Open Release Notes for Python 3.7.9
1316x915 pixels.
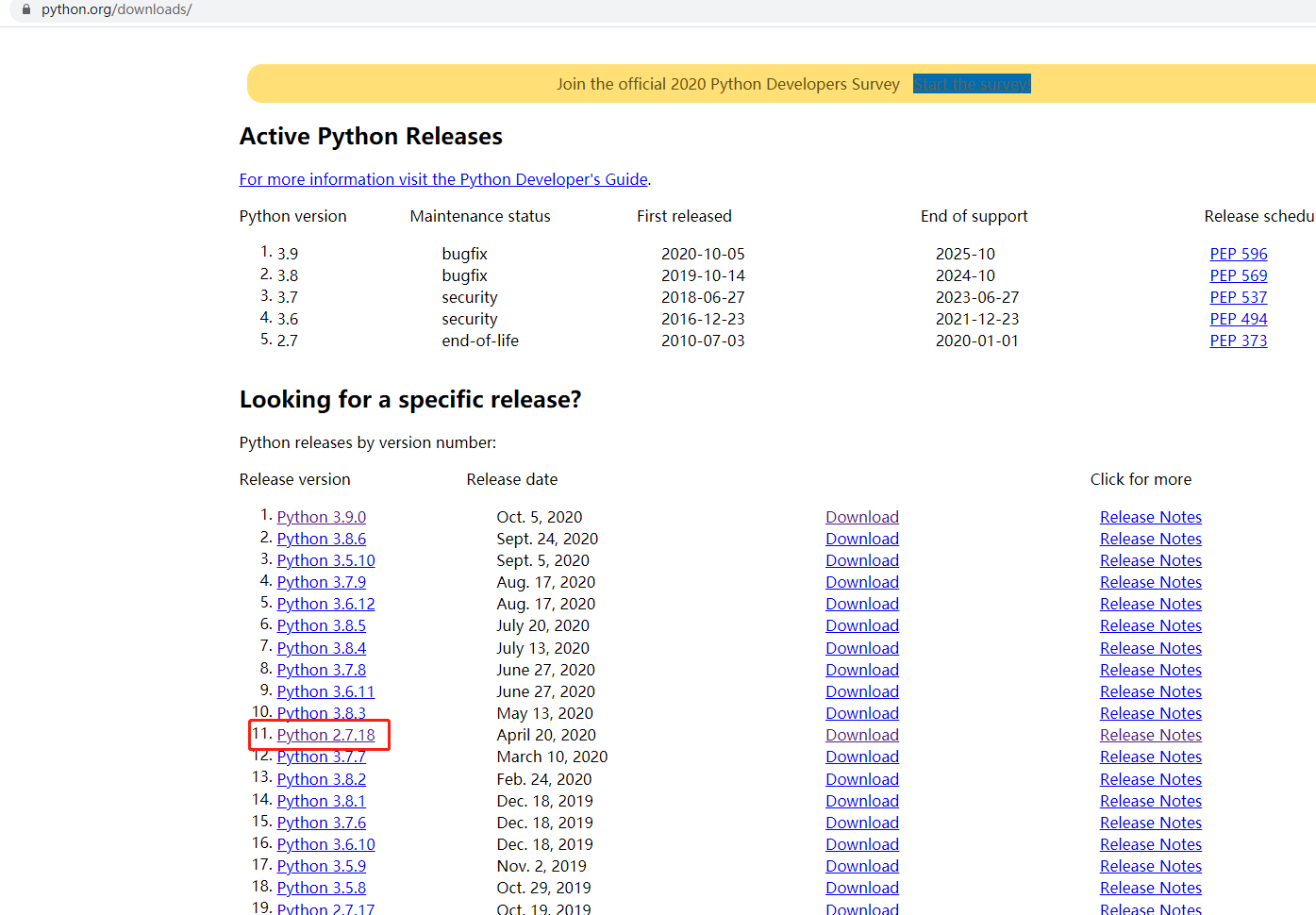click(1151, 582)
